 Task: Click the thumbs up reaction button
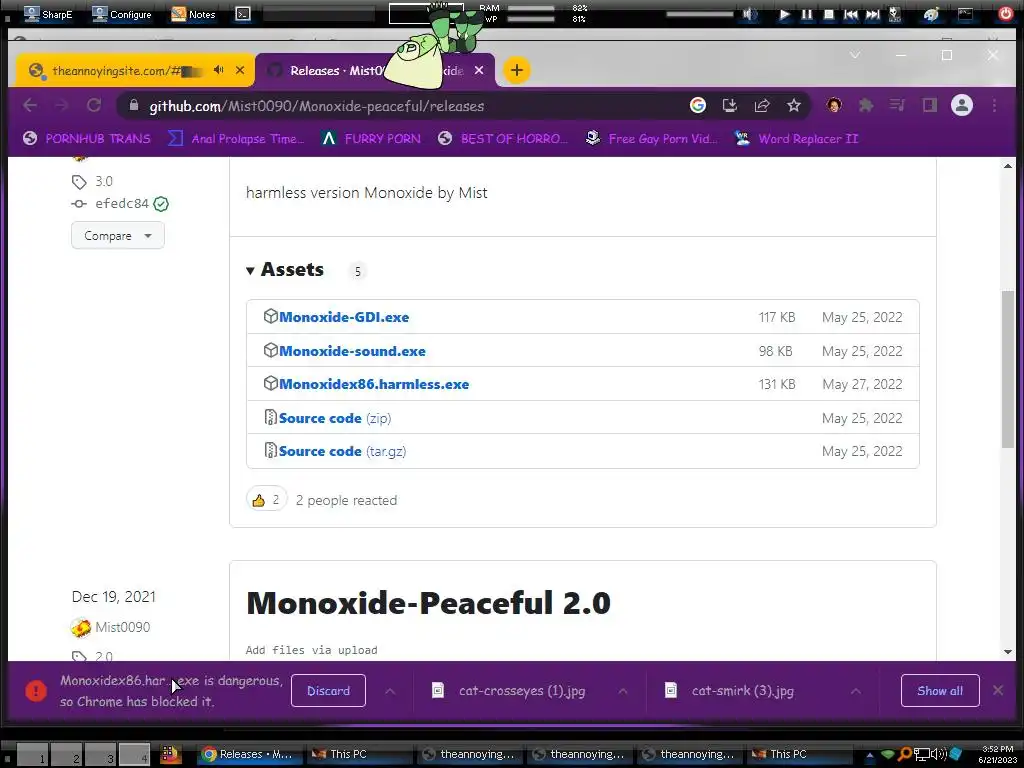(266, 500)
